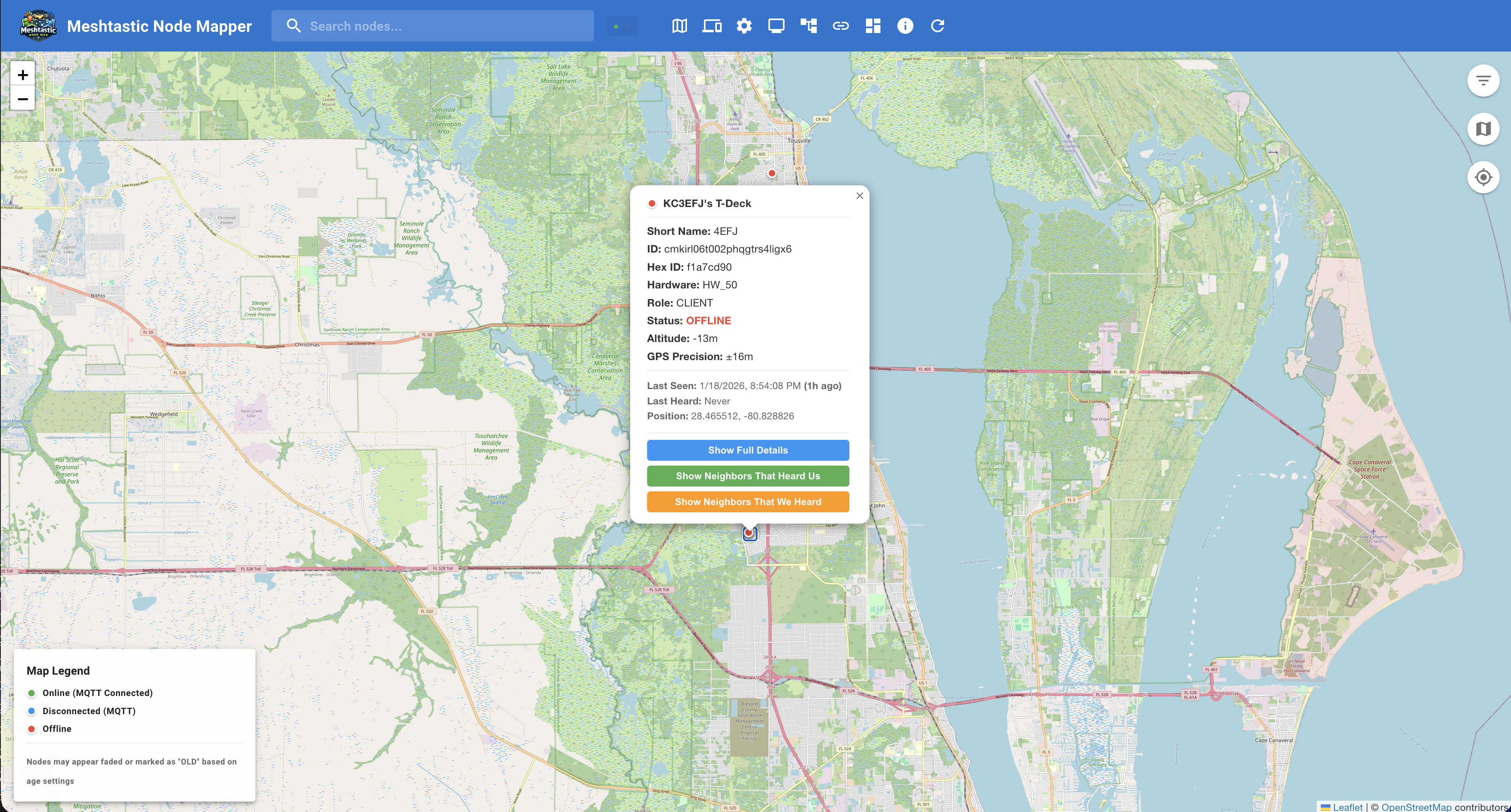1511x812 pixels.
Task: Click Show Neighbors That Heard Us
Action: 748,475
